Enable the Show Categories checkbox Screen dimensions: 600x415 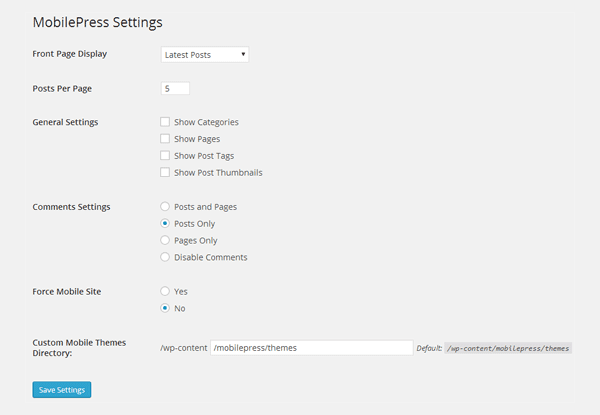pyautogui.click(x=165, y=122)
